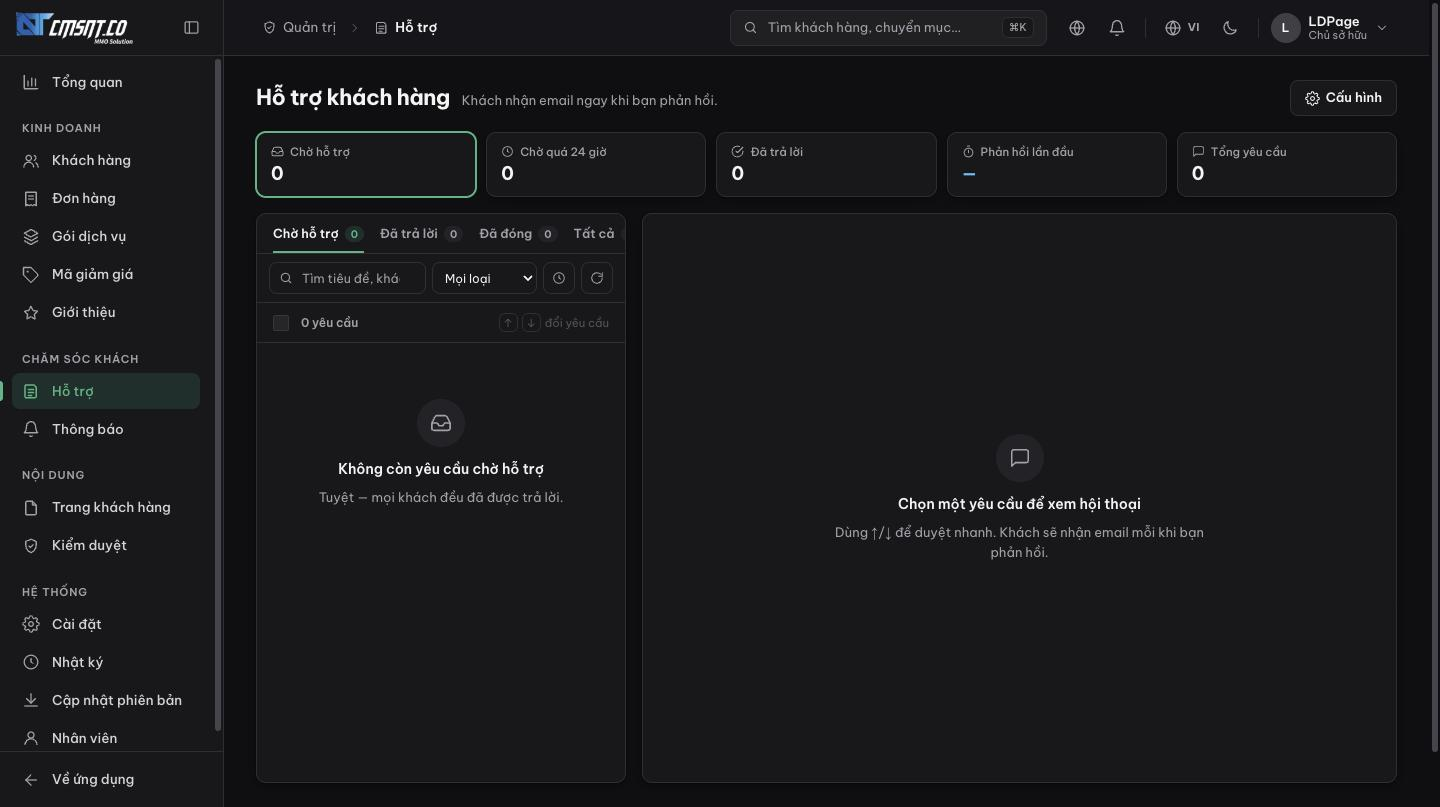The width and height of the screenshot is (1440, 807).
Task: Switch to light mode with moon icon
Action: coord(1230,28)
